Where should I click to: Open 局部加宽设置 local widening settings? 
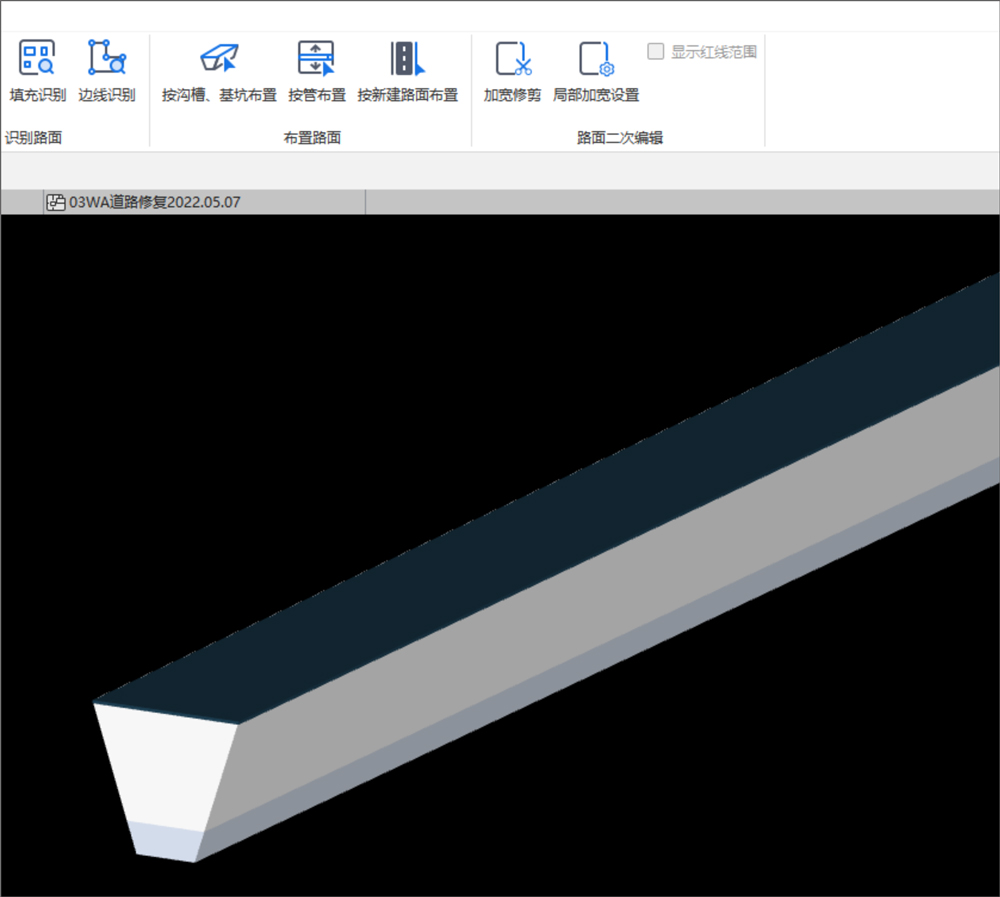click(596, 71)
